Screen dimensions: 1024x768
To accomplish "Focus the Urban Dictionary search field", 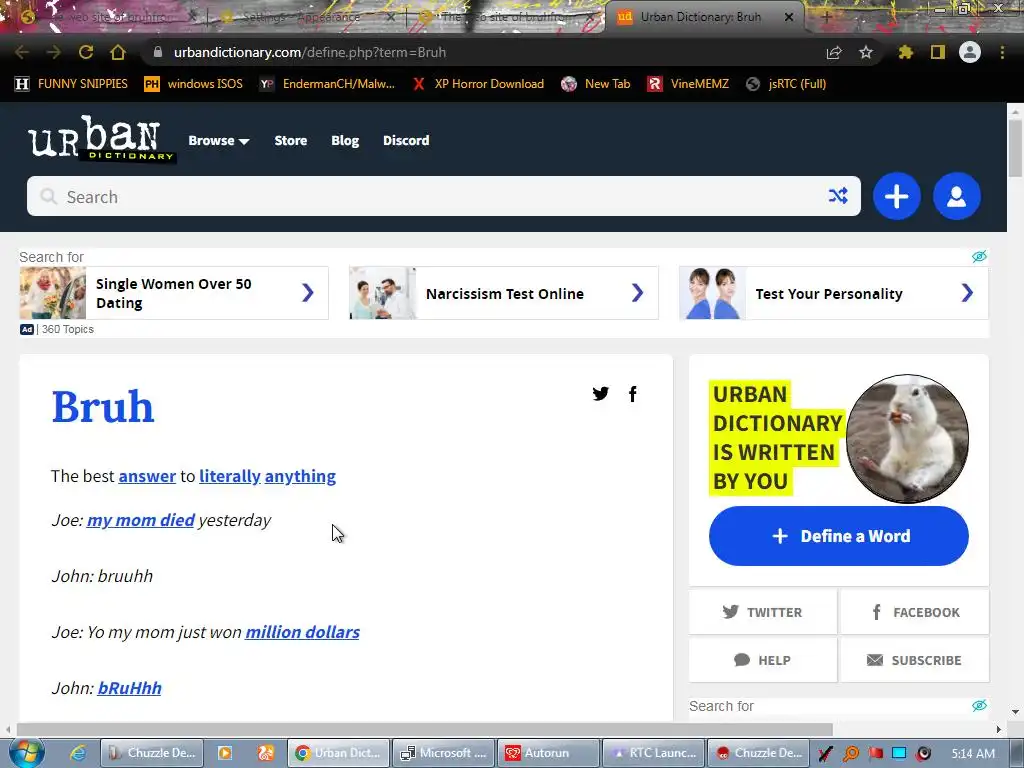I will pyautogui.click(x=443, y=196).
